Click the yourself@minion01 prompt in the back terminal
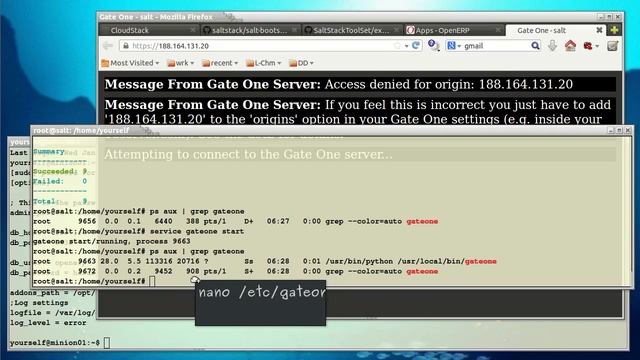The width and height of the screenshot is (640, 360). 55,342
